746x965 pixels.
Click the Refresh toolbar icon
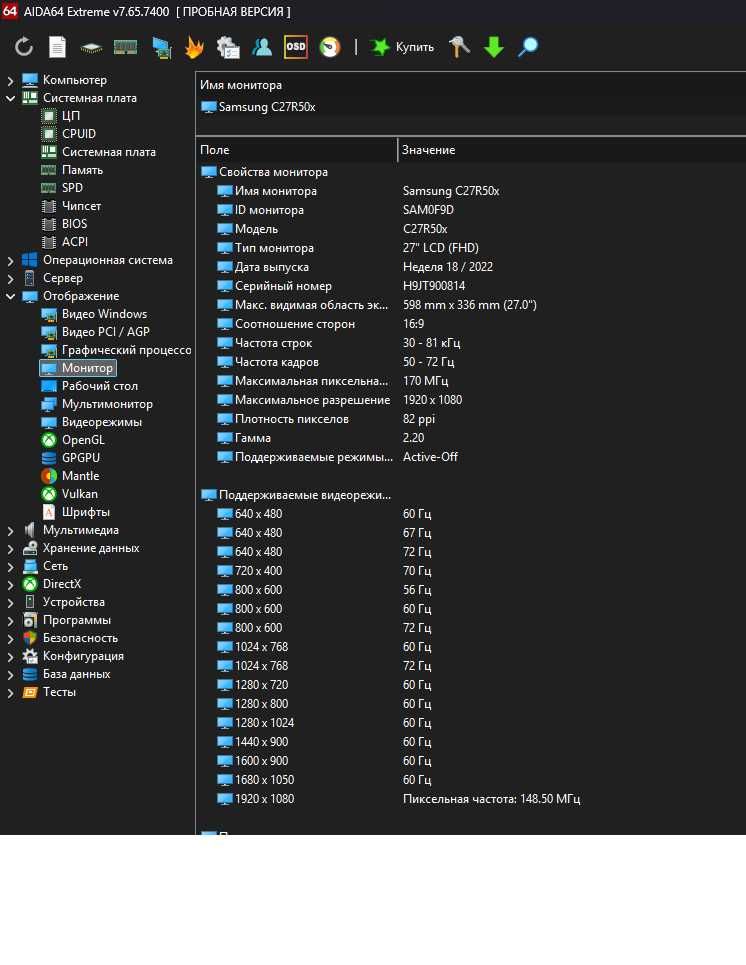24,47
